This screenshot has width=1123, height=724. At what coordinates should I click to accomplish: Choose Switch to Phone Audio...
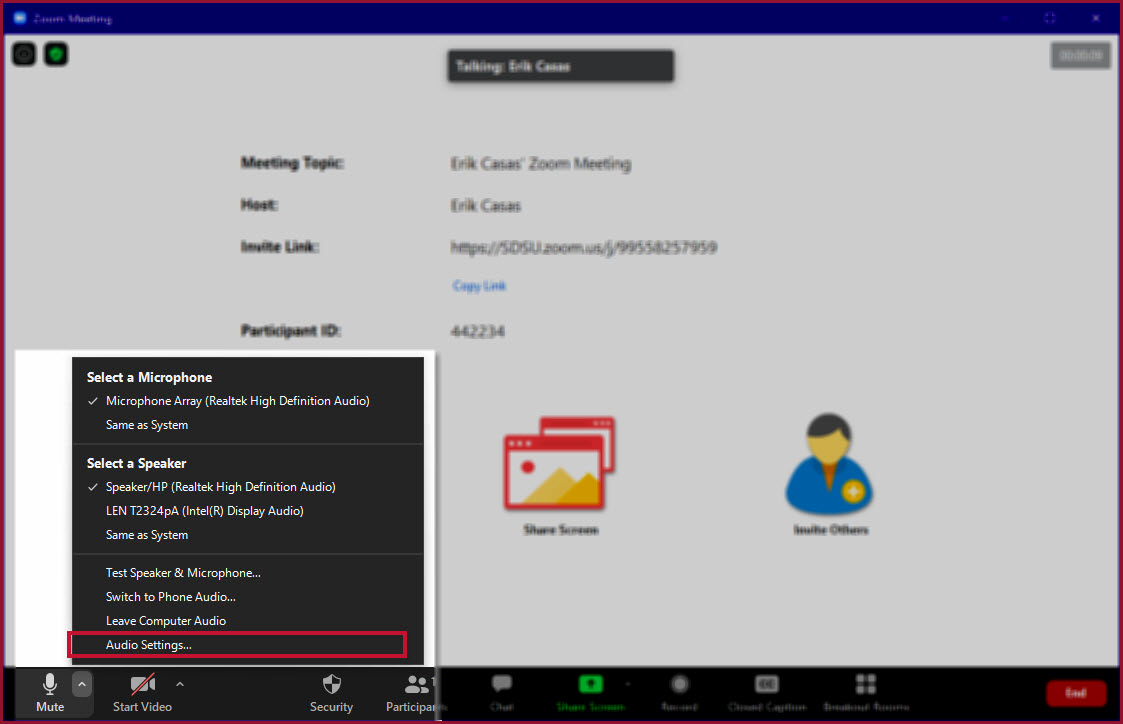[248, 597]
